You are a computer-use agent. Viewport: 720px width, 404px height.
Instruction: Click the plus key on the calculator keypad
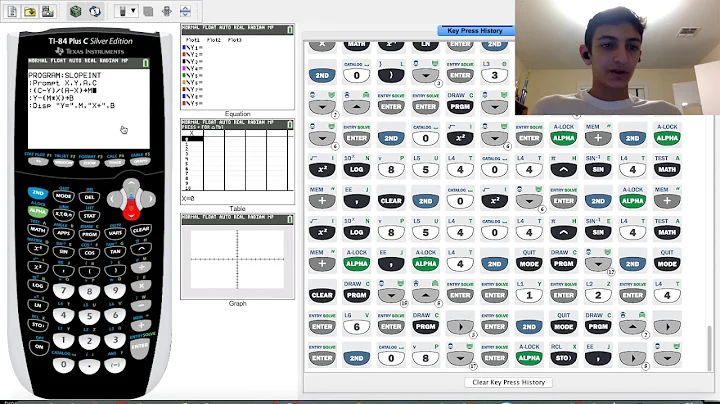pos(141,325)
